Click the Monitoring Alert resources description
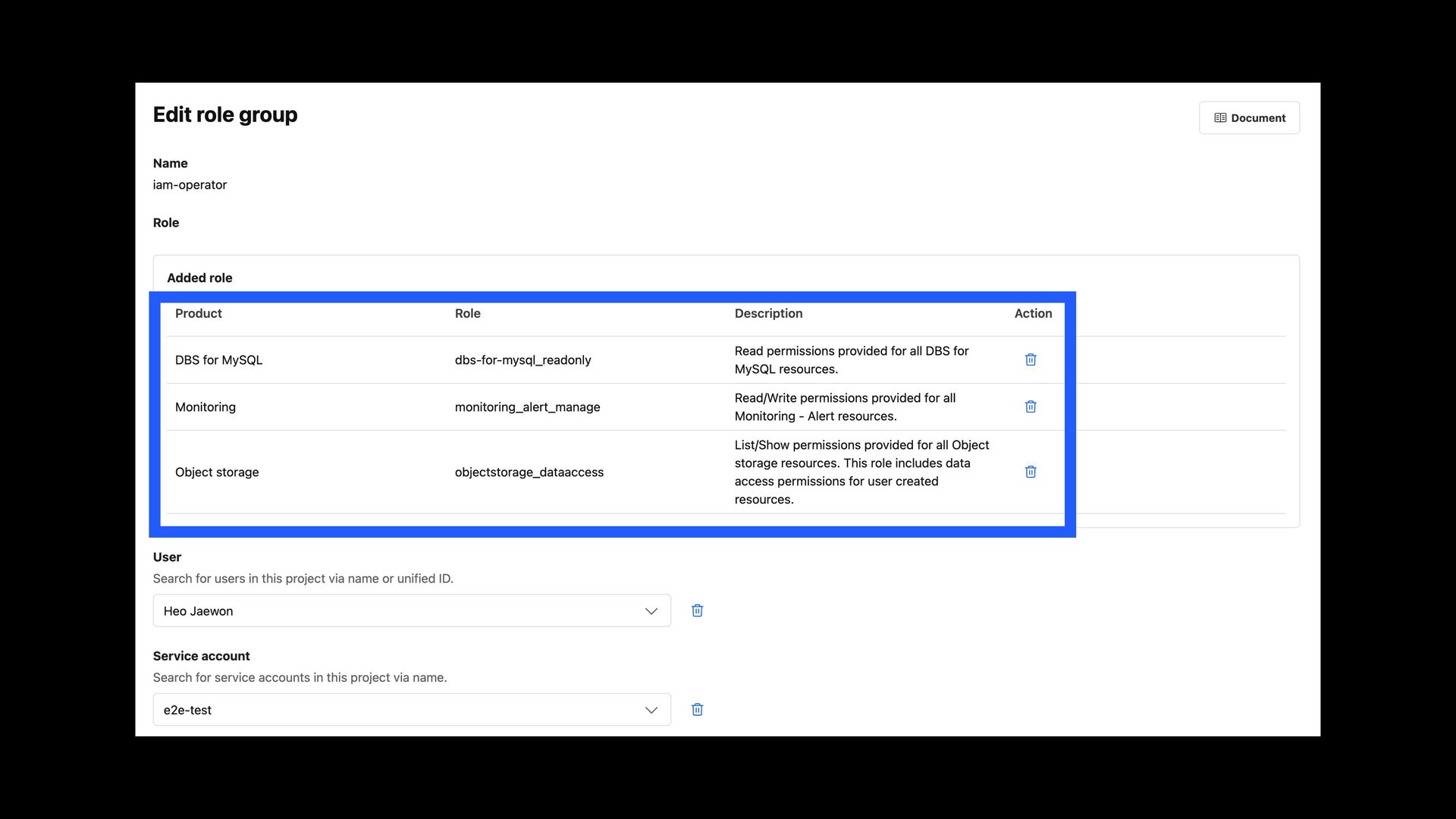Screen dimensions: 1456x819 845,407
